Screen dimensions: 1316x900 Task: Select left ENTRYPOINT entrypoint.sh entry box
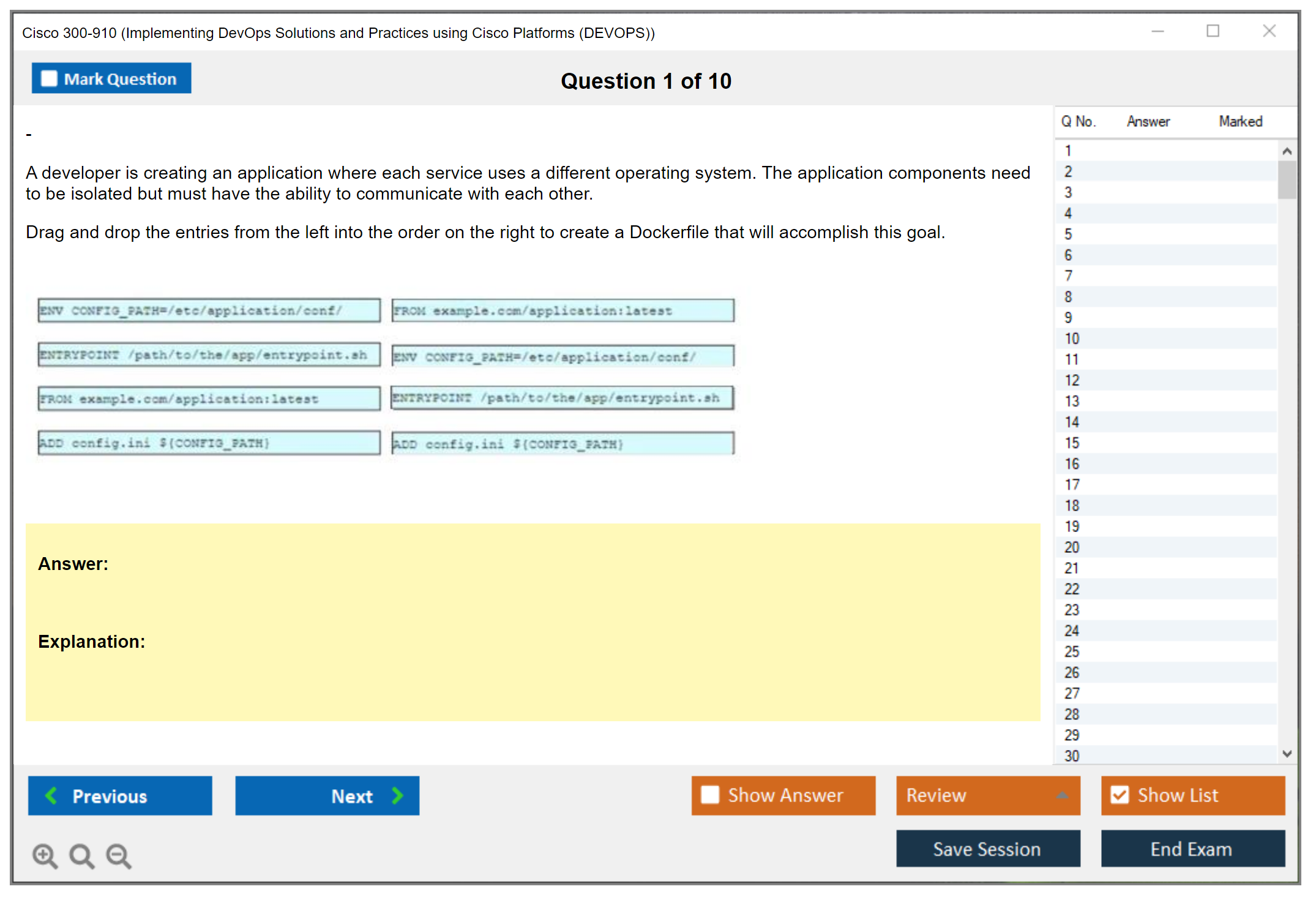click(x=209, y=354)
